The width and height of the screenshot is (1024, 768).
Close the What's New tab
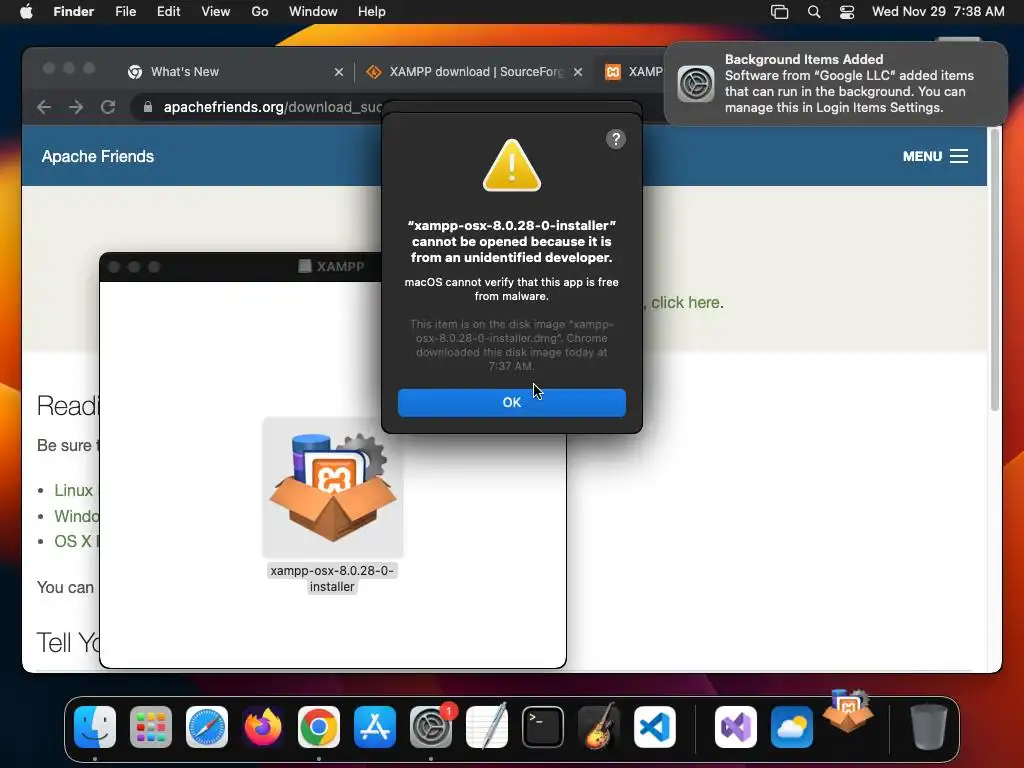tap(338, 72)
